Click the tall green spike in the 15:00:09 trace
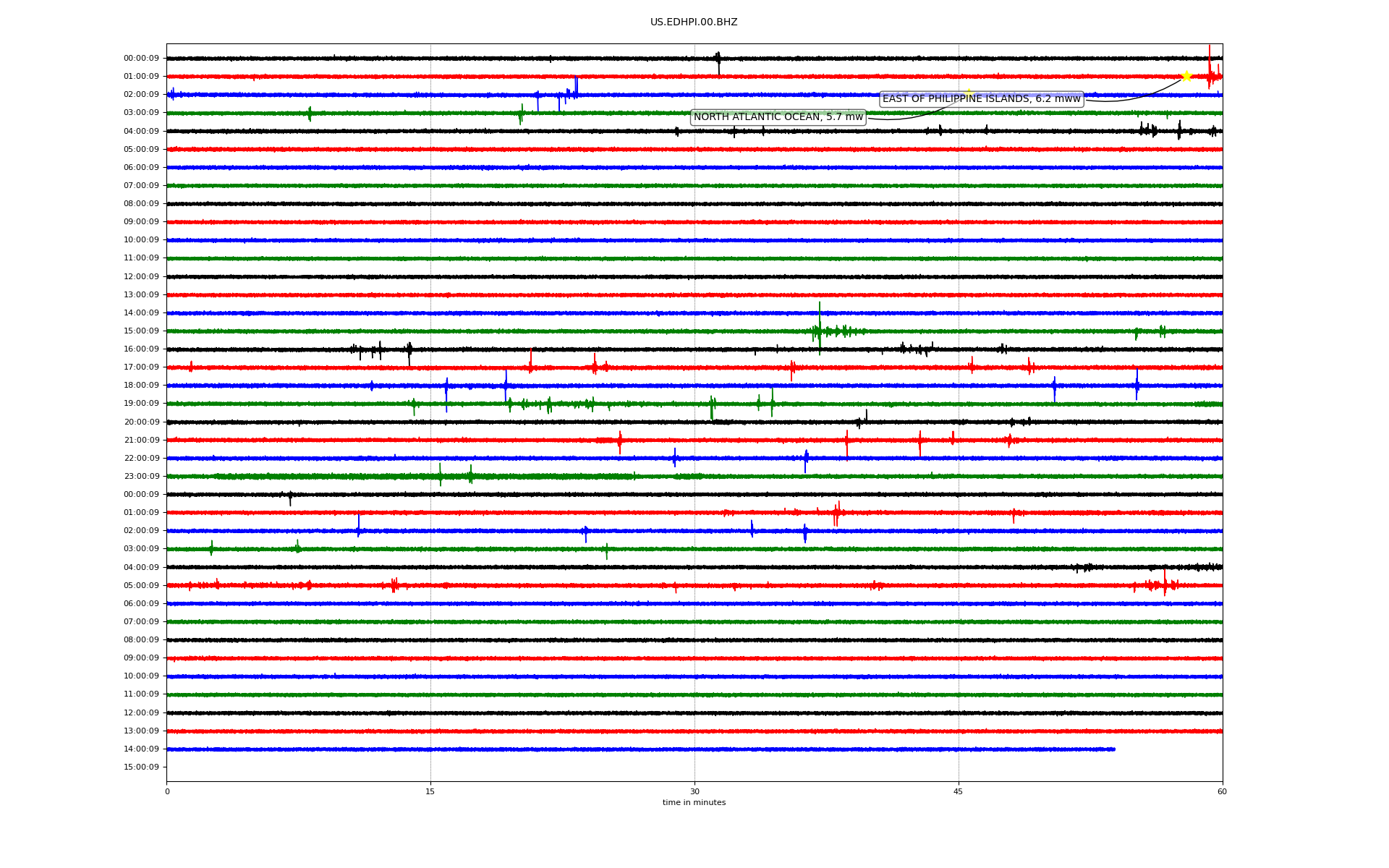Viewport: 1389px width, 868px height. 820,328
